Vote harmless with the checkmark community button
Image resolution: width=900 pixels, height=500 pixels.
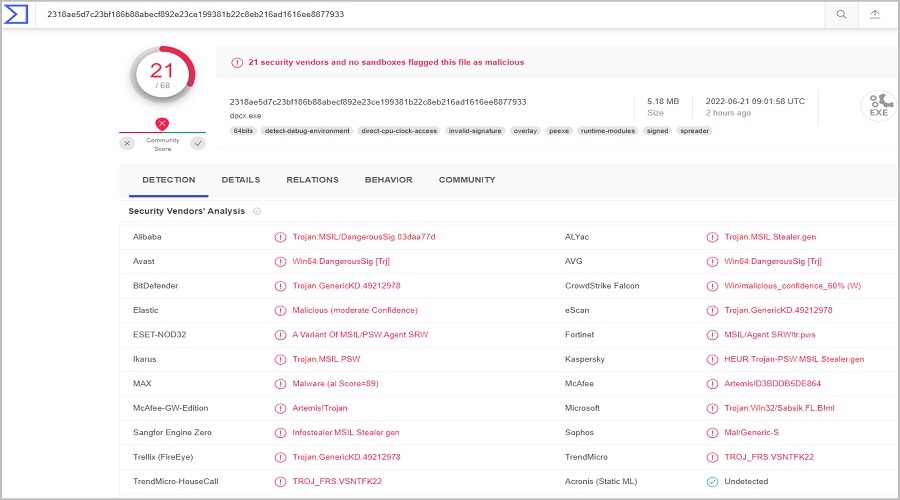click(x=198, y=144)
